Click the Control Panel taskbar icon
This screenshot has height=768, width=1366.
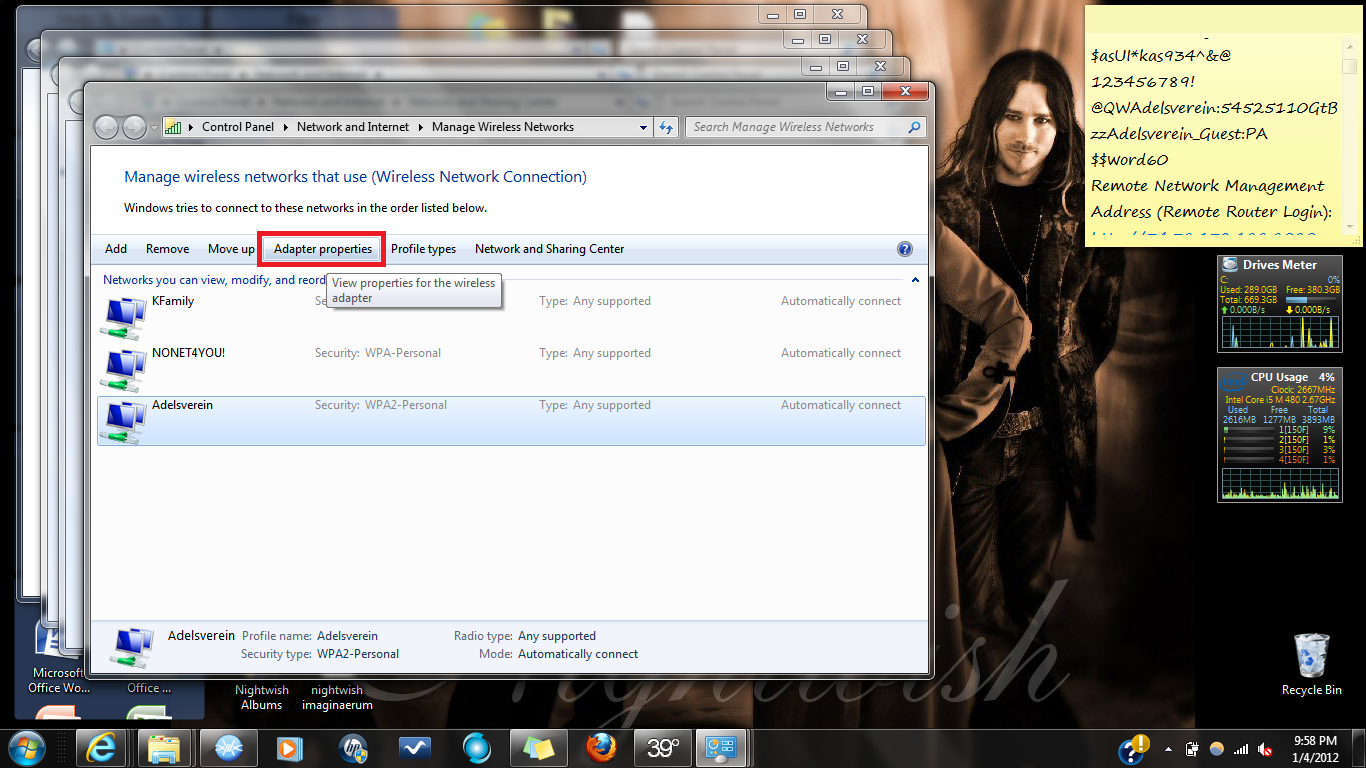coord(721,747)
